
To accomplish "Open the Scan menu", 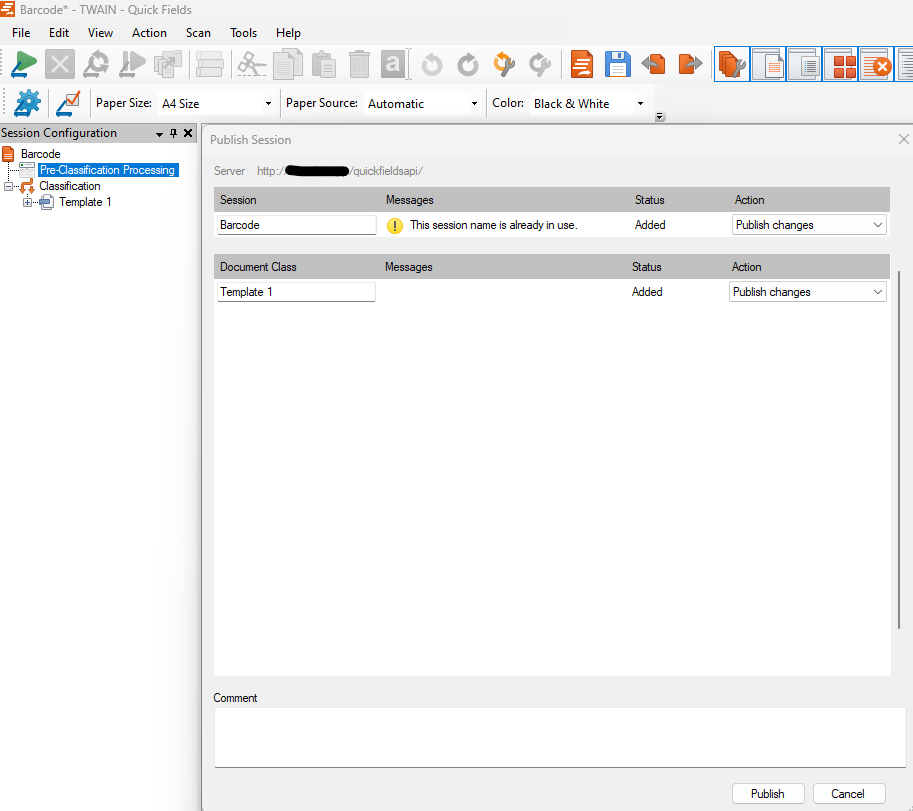I will click(198, 33).
